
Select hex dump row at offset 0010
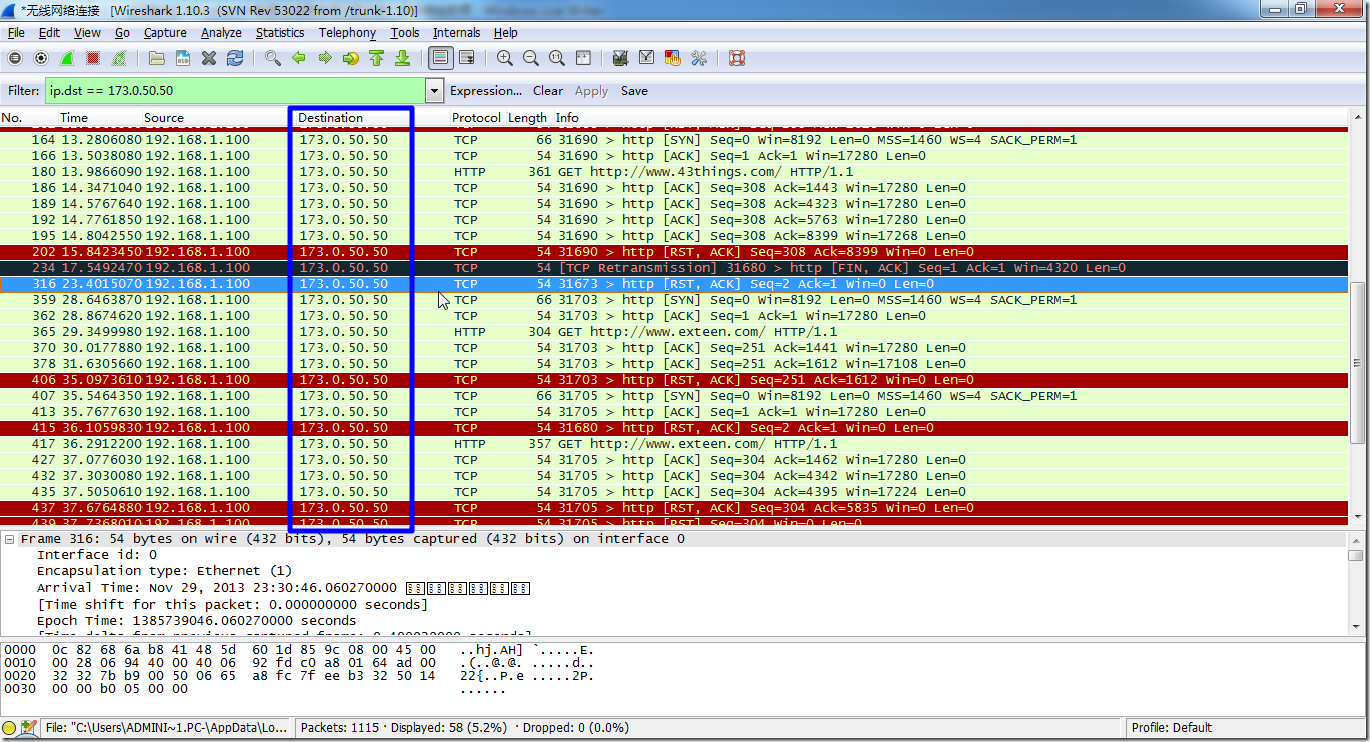pos(300,662)
